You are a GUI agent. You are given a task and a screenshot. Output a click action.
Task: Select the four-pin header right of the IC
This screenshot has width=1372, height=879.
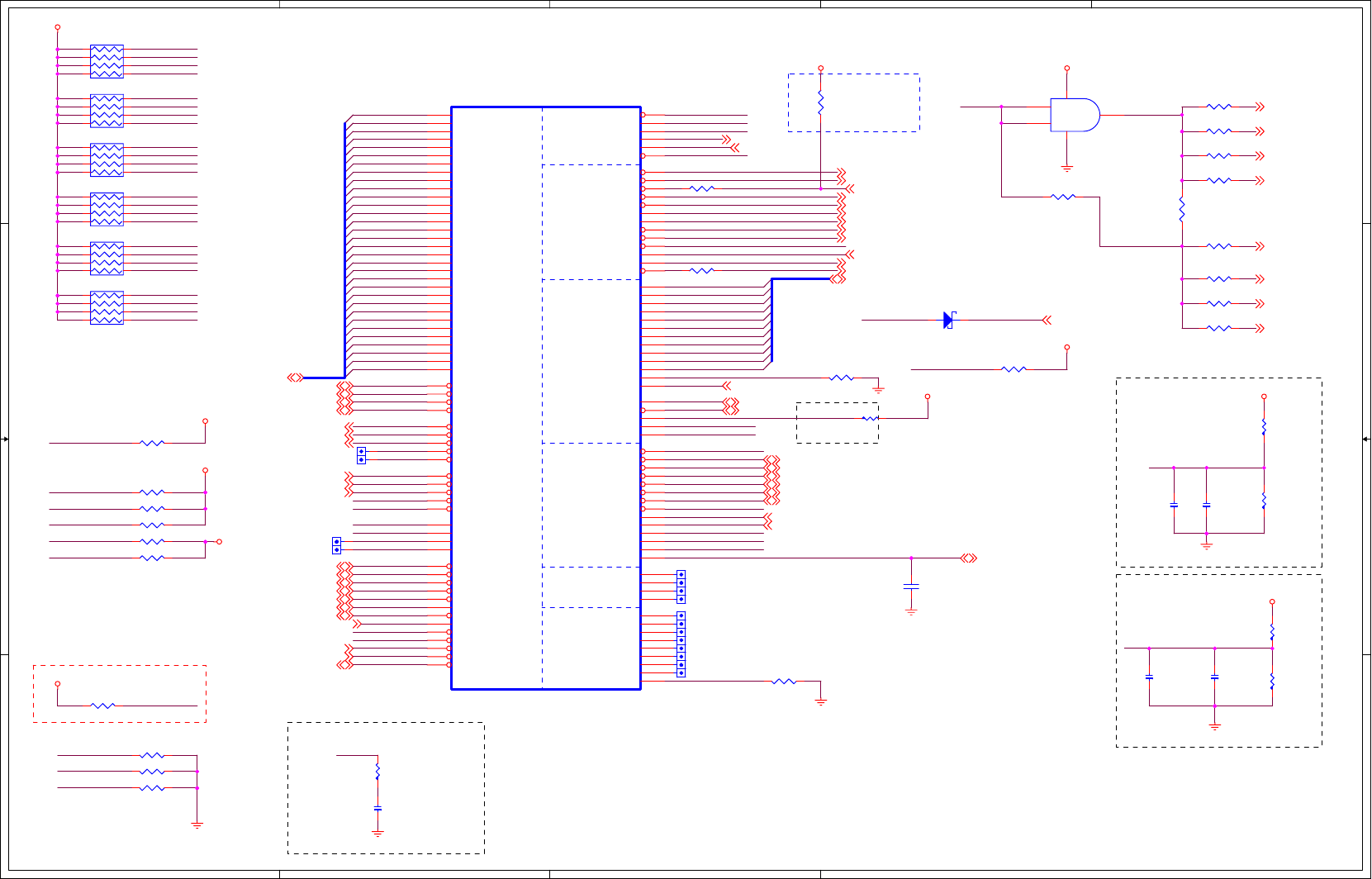pyautogui.click(x=681, y=587)
